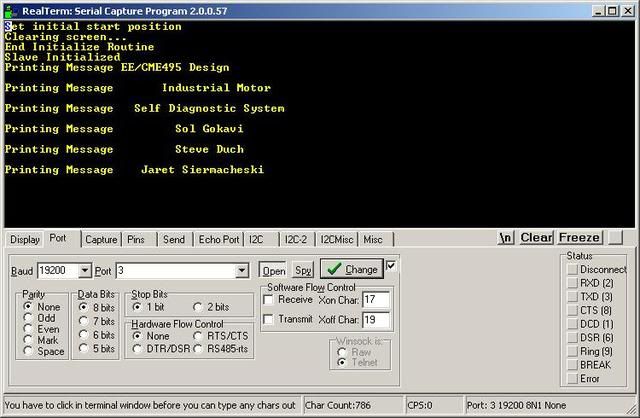Image resolution: width=640 pixels, height=418 pixels.
Task: Click the Ring (9) status indicator
Action: [x=573, y=351]
